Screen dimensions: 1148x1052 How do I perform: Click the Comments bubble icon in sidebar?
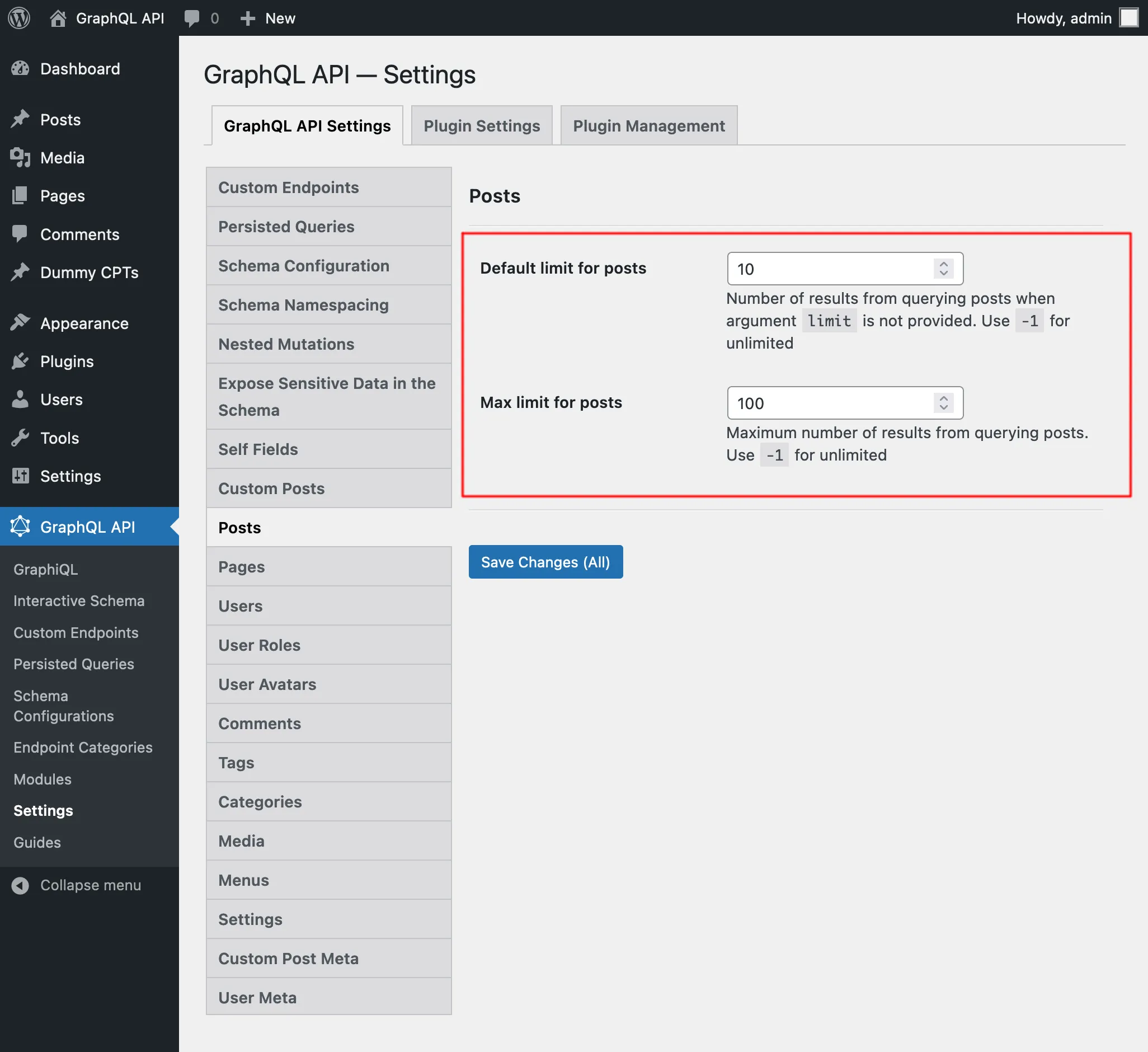pos(20,234)
